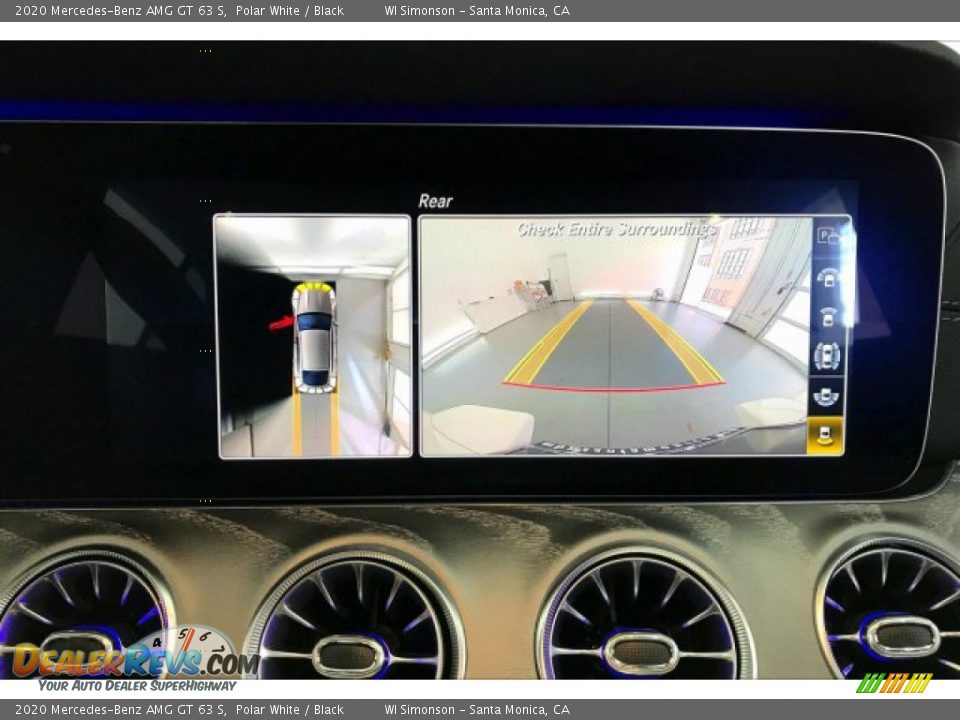Tap the 'Rear' view title
Screen dimensions: 960x720
pos(435,201)
